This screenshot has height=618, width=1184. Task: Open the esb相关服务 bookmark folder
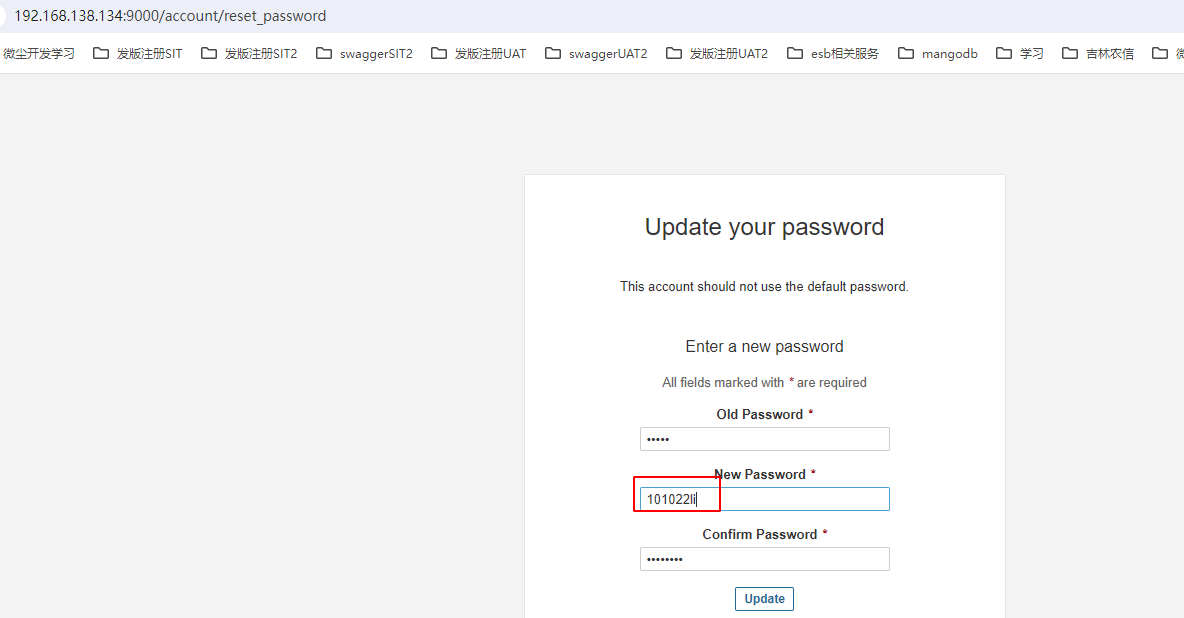point(833,53)
